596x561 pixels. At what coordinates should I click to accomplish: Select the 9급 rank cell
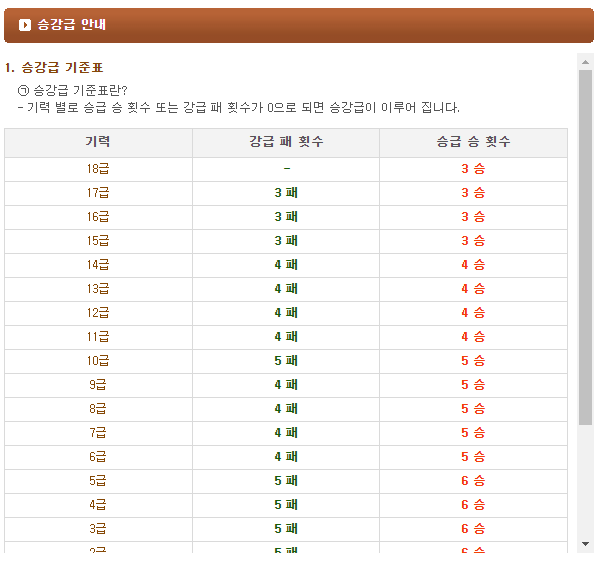tap(98, 385)
